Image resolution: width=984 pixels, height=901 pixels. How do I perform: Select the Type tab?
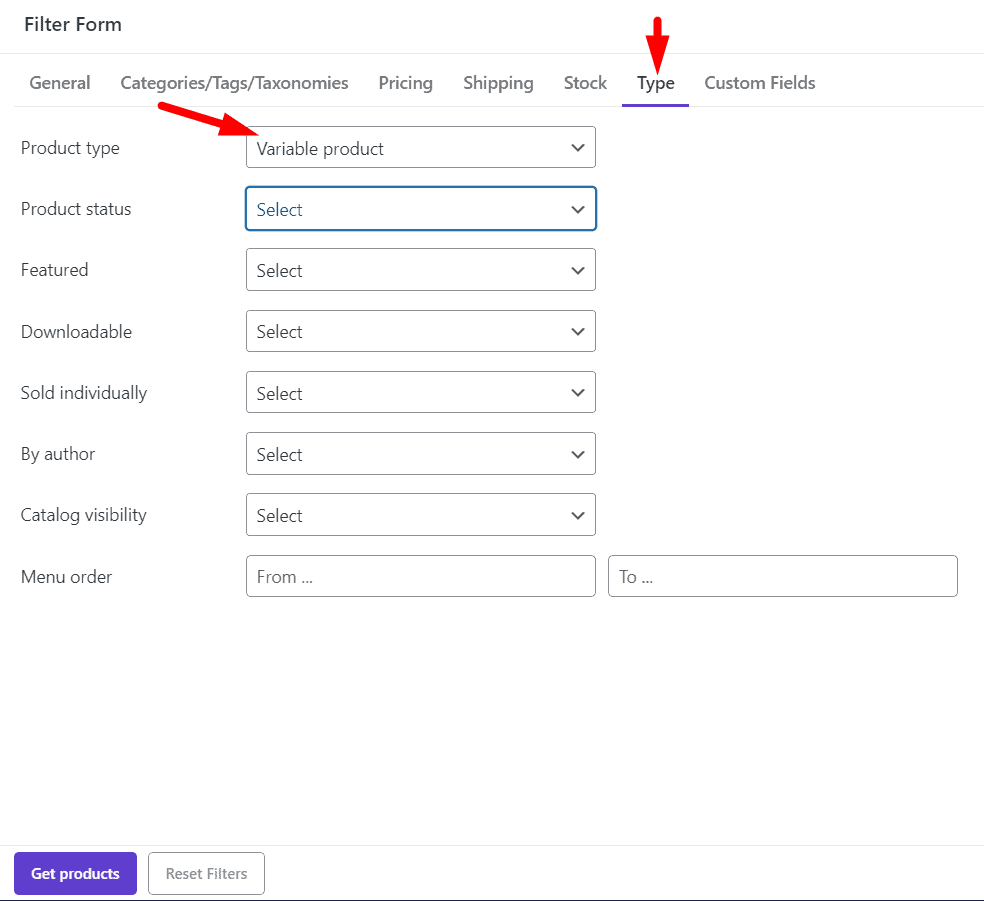click(x=655, y=83)
